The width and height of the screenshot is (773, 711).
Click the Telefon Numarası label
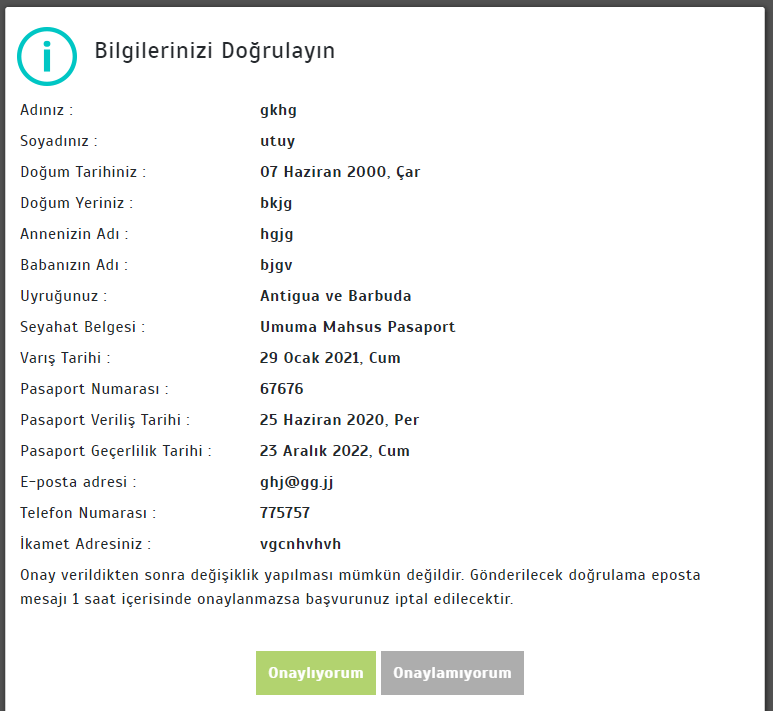pos(88,513)
